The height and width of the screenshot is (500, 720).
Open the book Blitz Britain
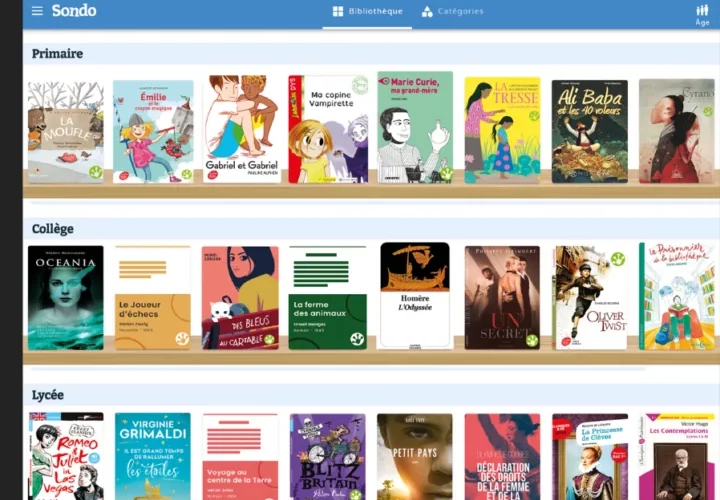pyautogui.click(x=328, y=457)
